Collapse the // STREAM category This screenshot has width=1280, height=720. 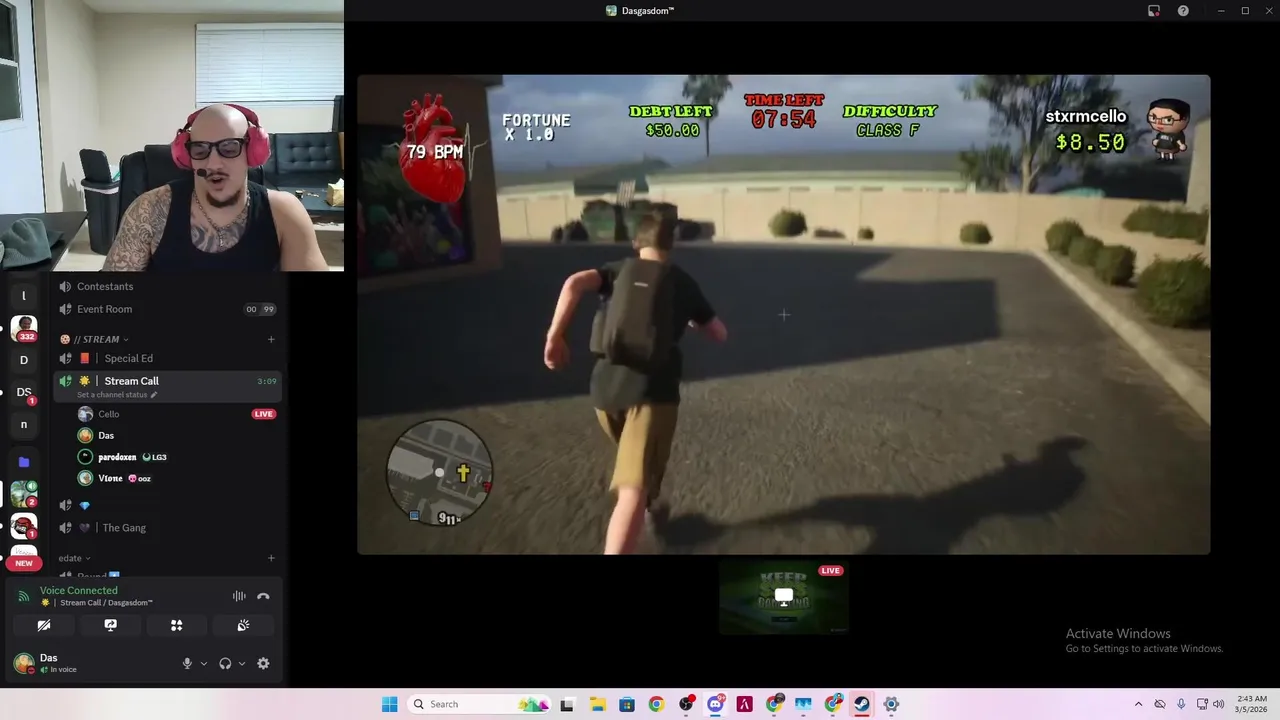95,339
